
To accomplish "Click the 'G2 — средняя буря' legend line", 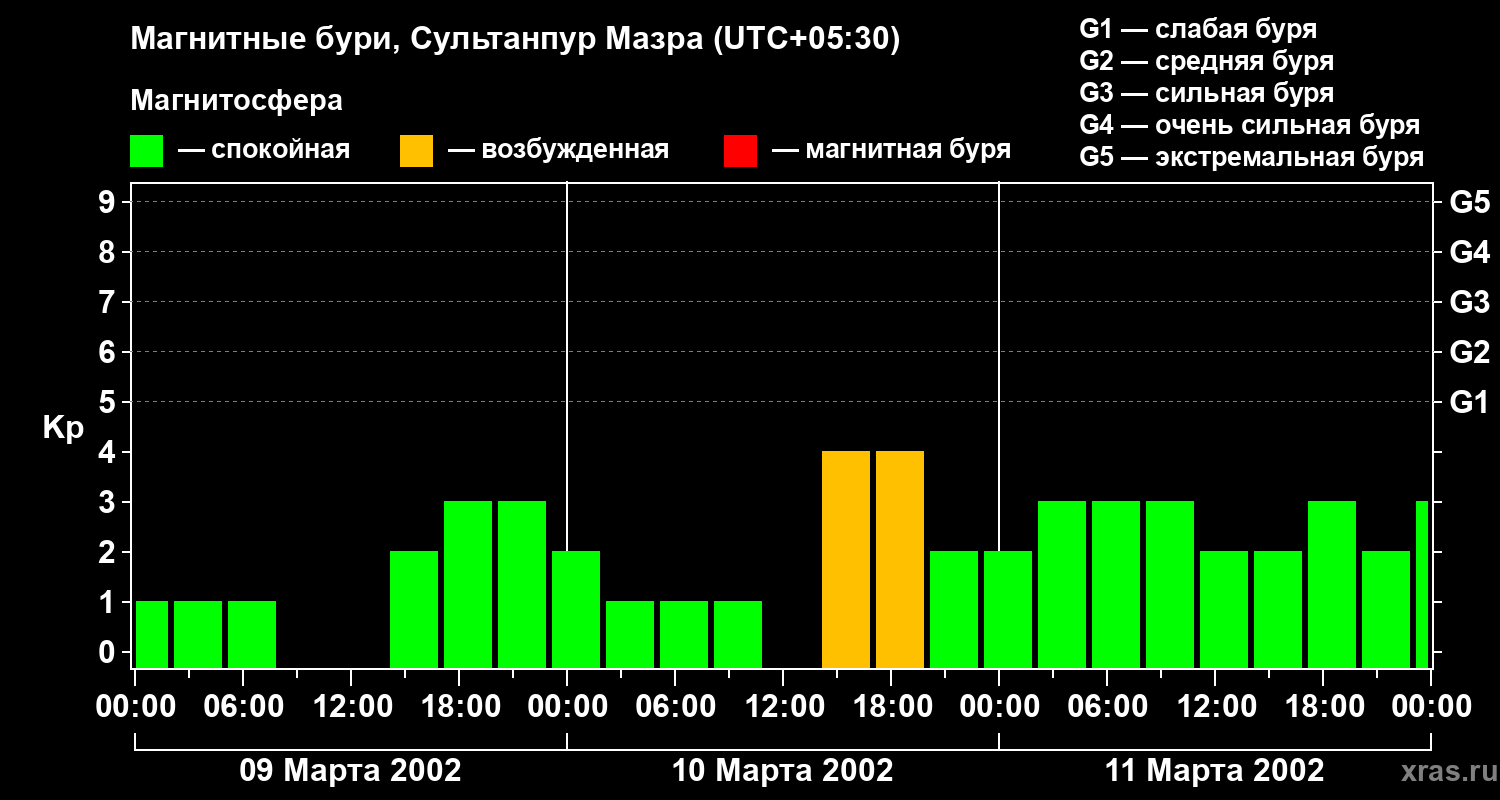I will coord(1206,61).
